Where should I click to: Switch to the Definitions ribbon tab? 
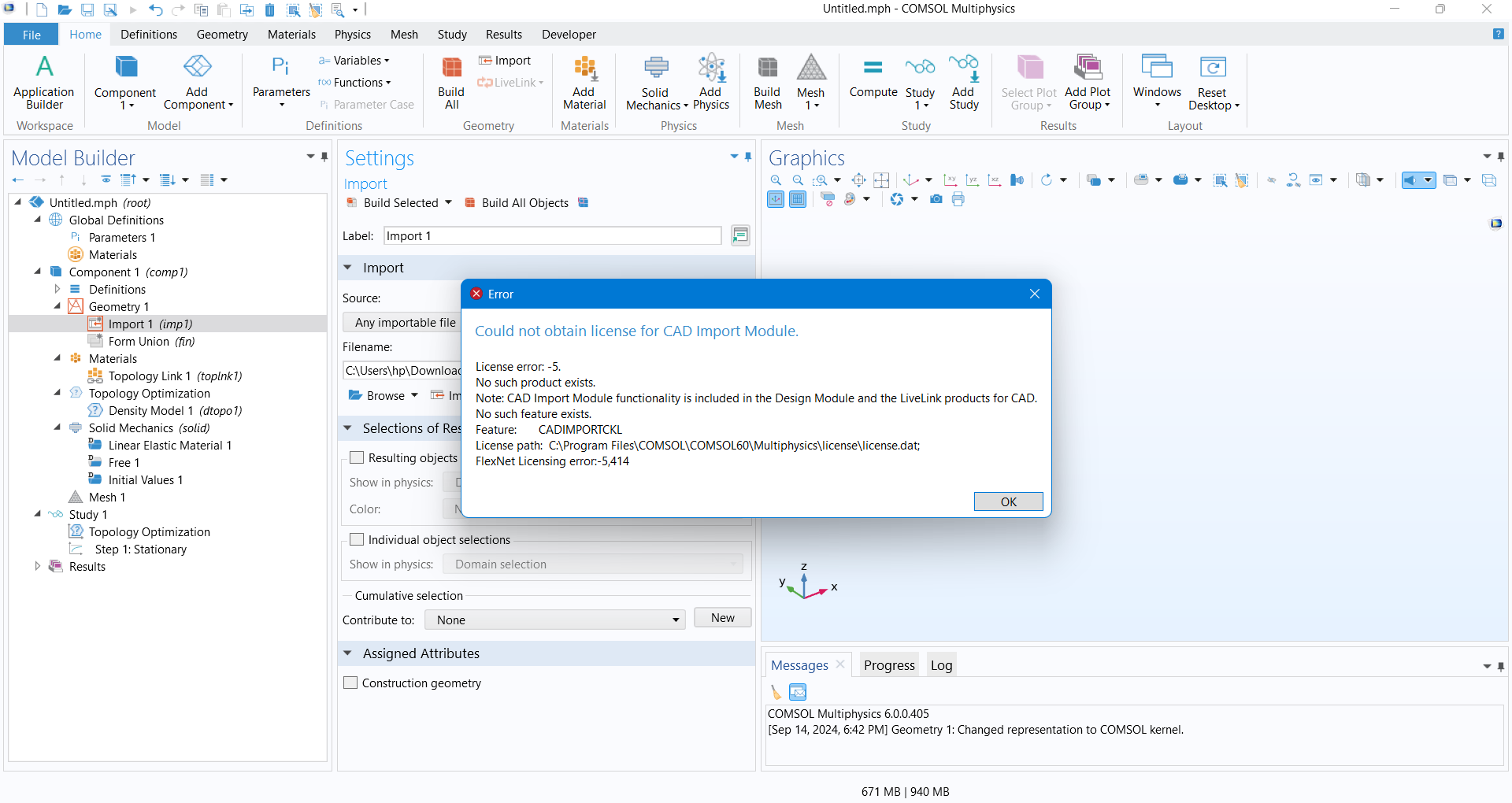click(x=149, y=35)
